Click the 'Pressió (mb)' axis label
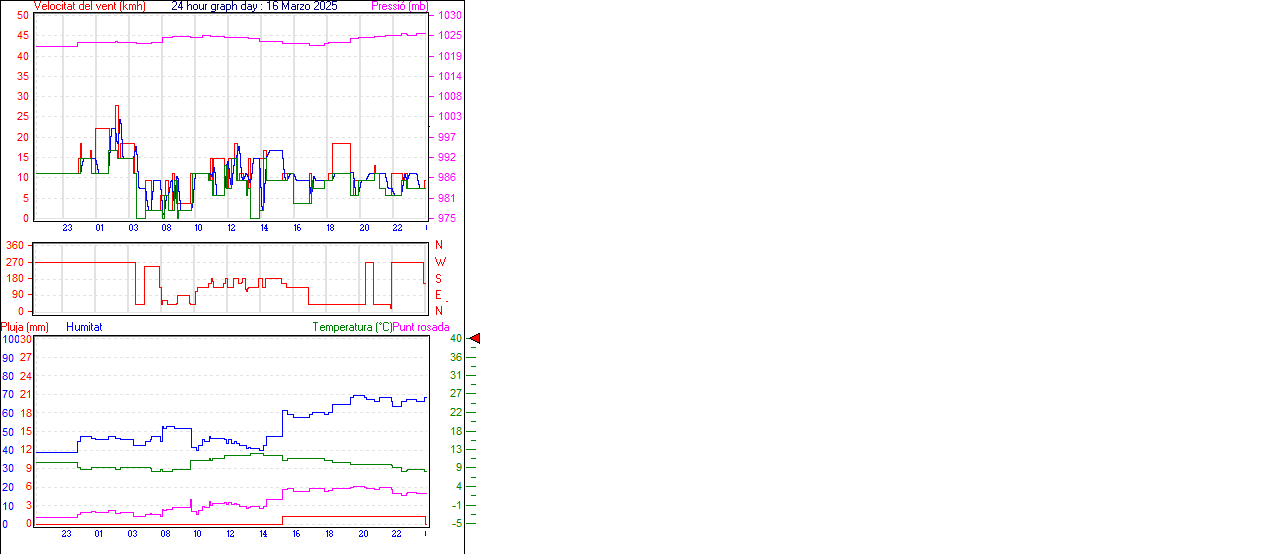 point(400,6)
